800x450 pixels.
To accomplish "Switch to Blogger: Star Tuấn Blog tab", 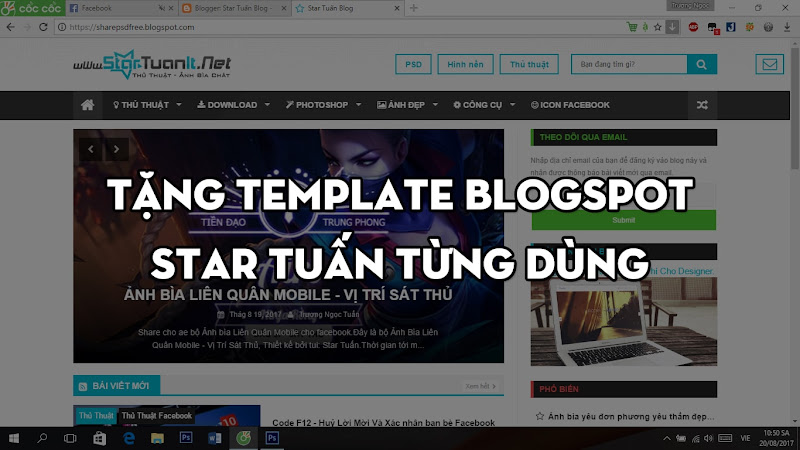I will pyautogui.click(x=234, y=8).
